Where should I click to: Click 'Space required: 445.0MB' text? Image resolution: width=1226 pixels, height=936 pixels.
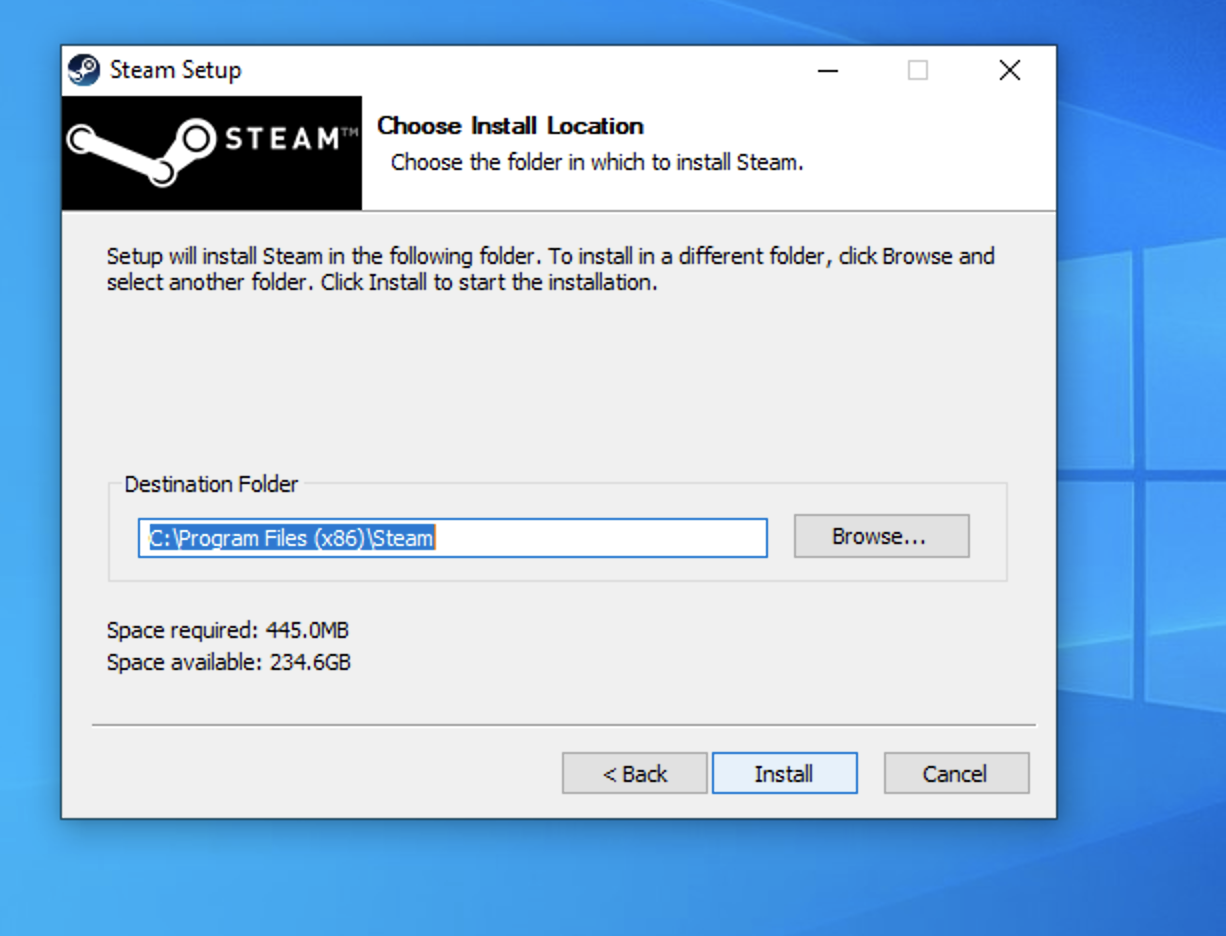(228, 630)
